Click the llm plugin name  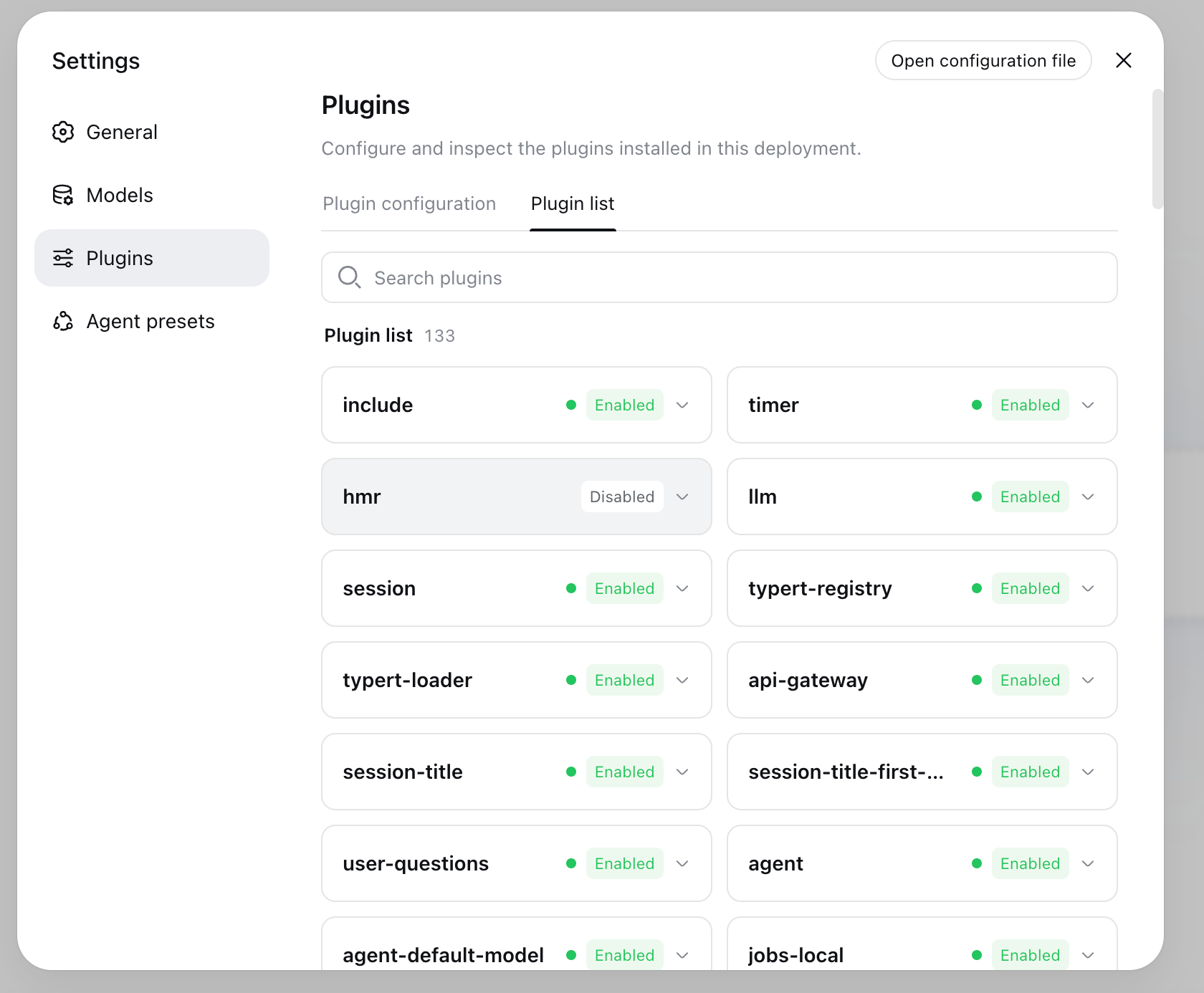(x=763, y=496)
